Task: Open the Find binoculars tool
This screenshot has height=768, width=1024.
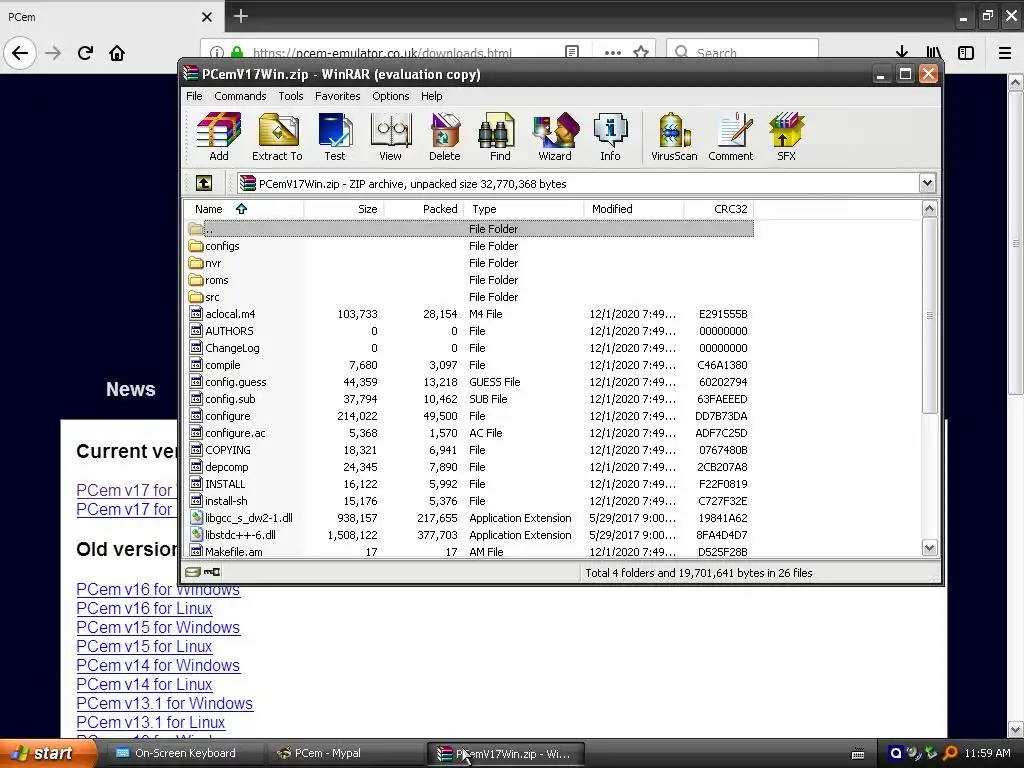Action: pos(500,136)
